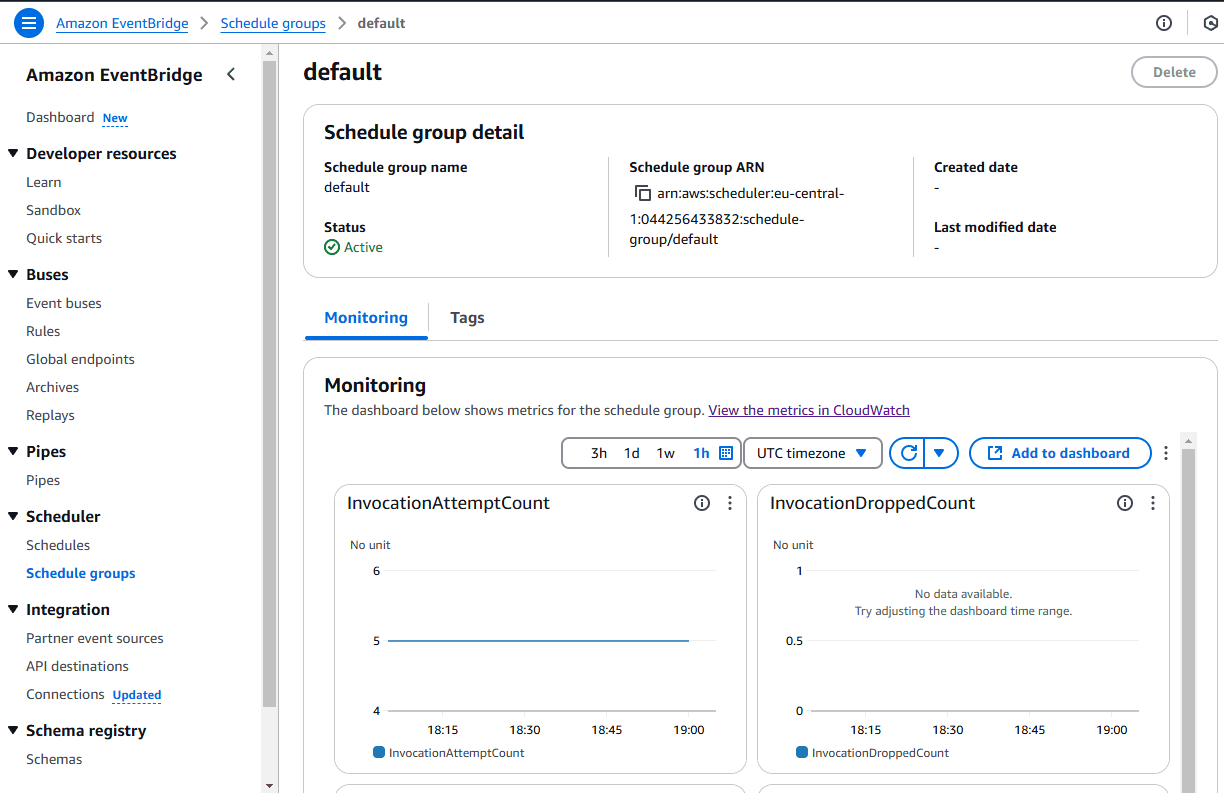Open refresh interval dropdown arrow

pos(939,453)
